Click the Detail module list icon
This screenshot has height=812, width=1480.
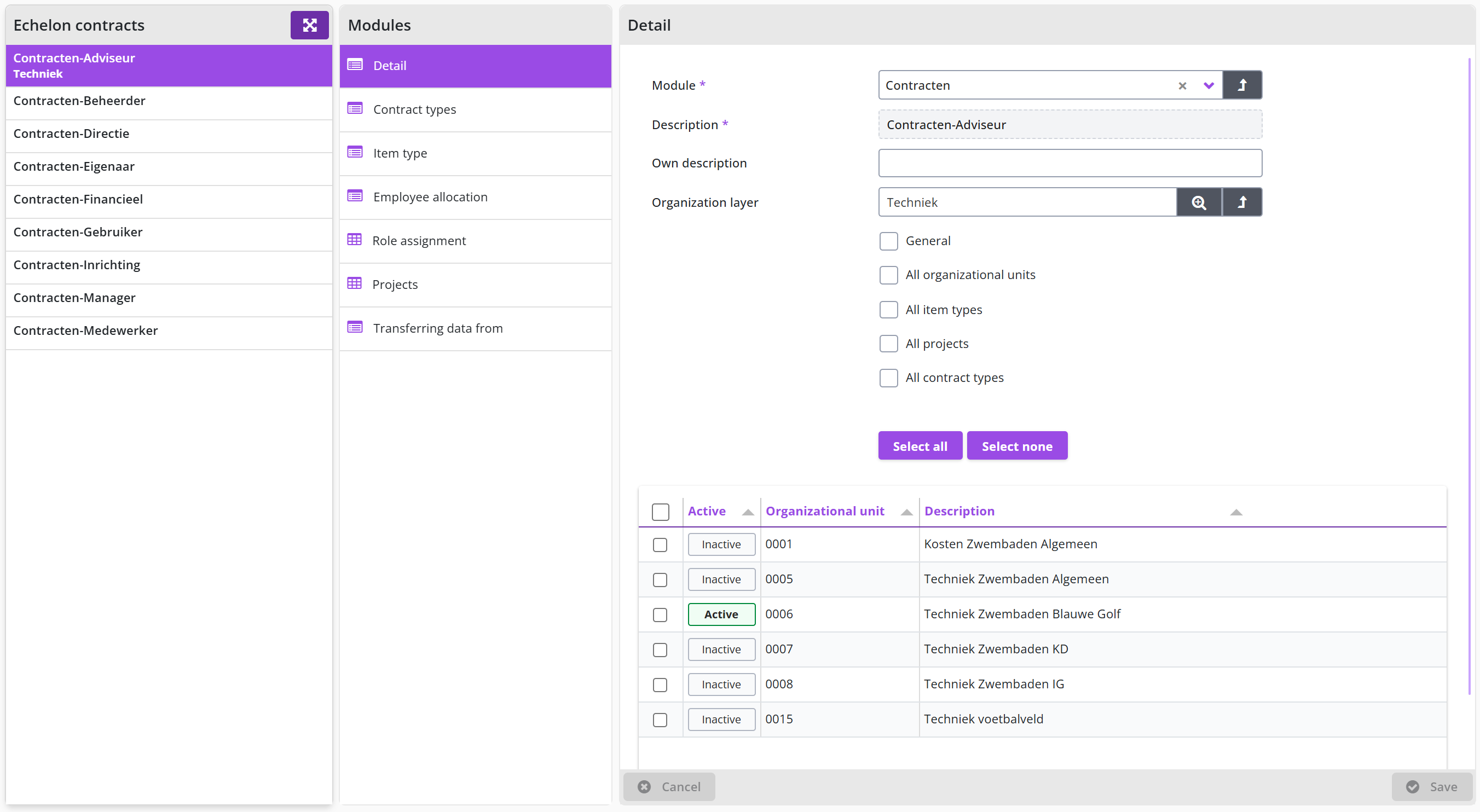point(355,65)
